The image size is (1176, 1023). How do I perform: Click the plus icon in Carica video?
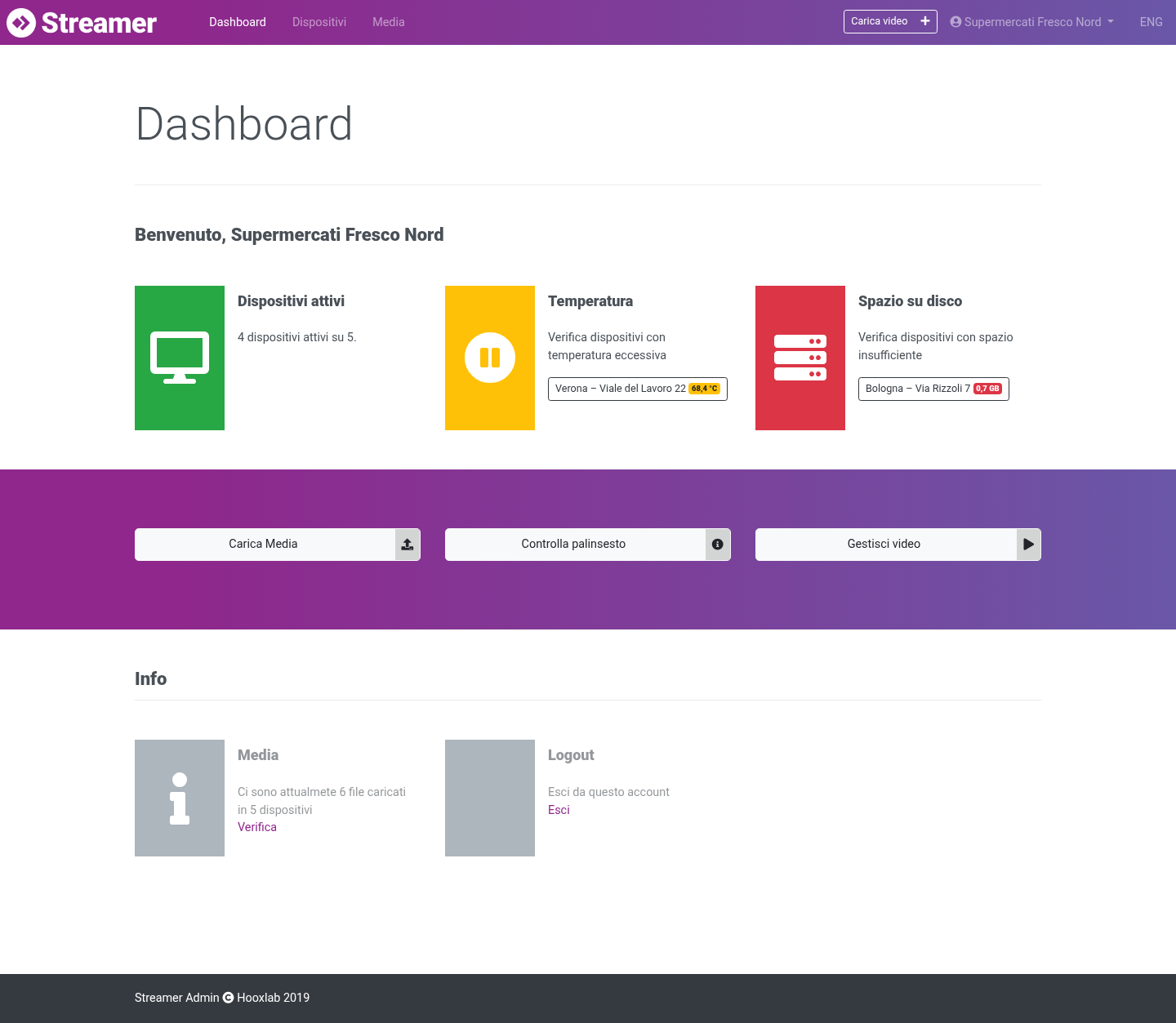tap(925, 21)
